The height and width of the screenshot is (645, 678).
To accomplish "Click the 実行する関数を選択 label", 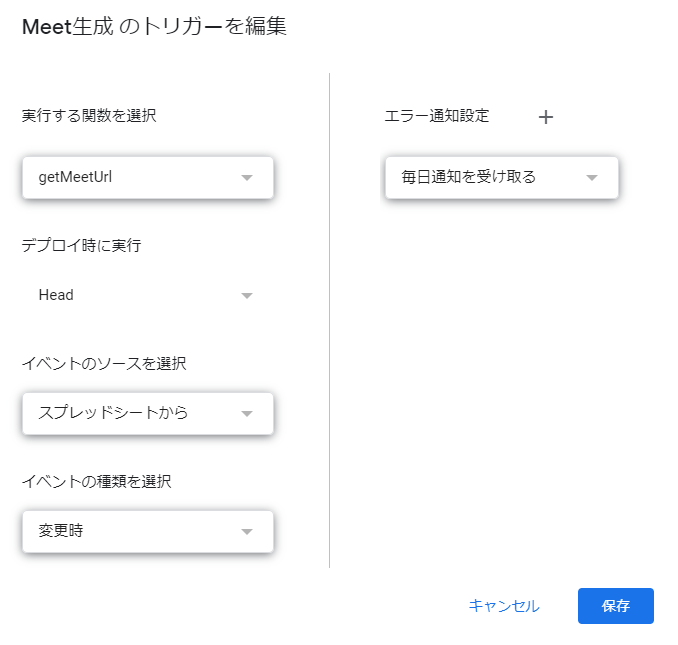I will [89, 116].
